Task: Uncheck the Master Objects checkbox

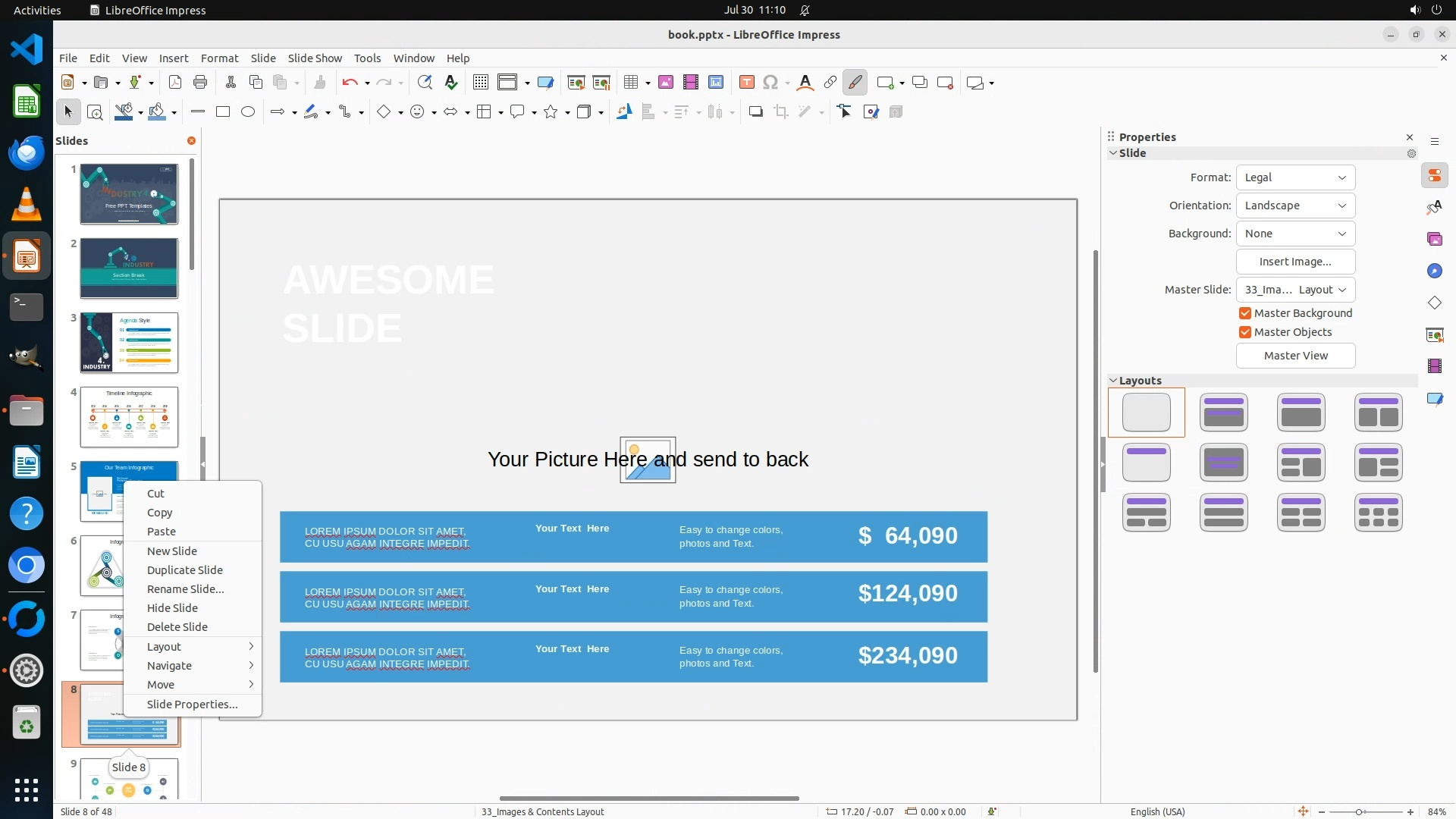Action: (1244, 332)
